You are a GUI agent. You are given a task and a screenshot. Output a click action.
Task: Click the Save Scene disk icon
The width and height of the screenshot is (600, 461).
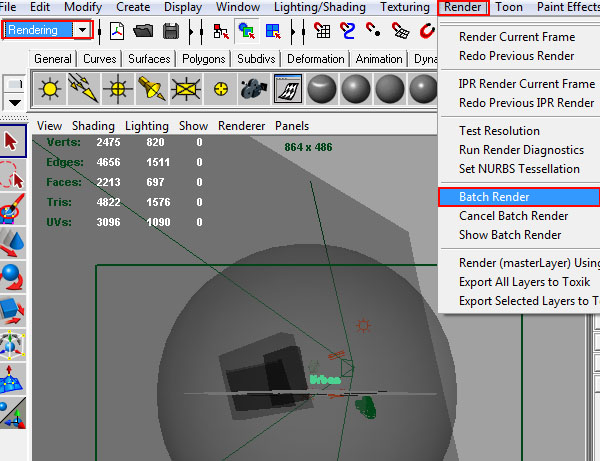171,31
